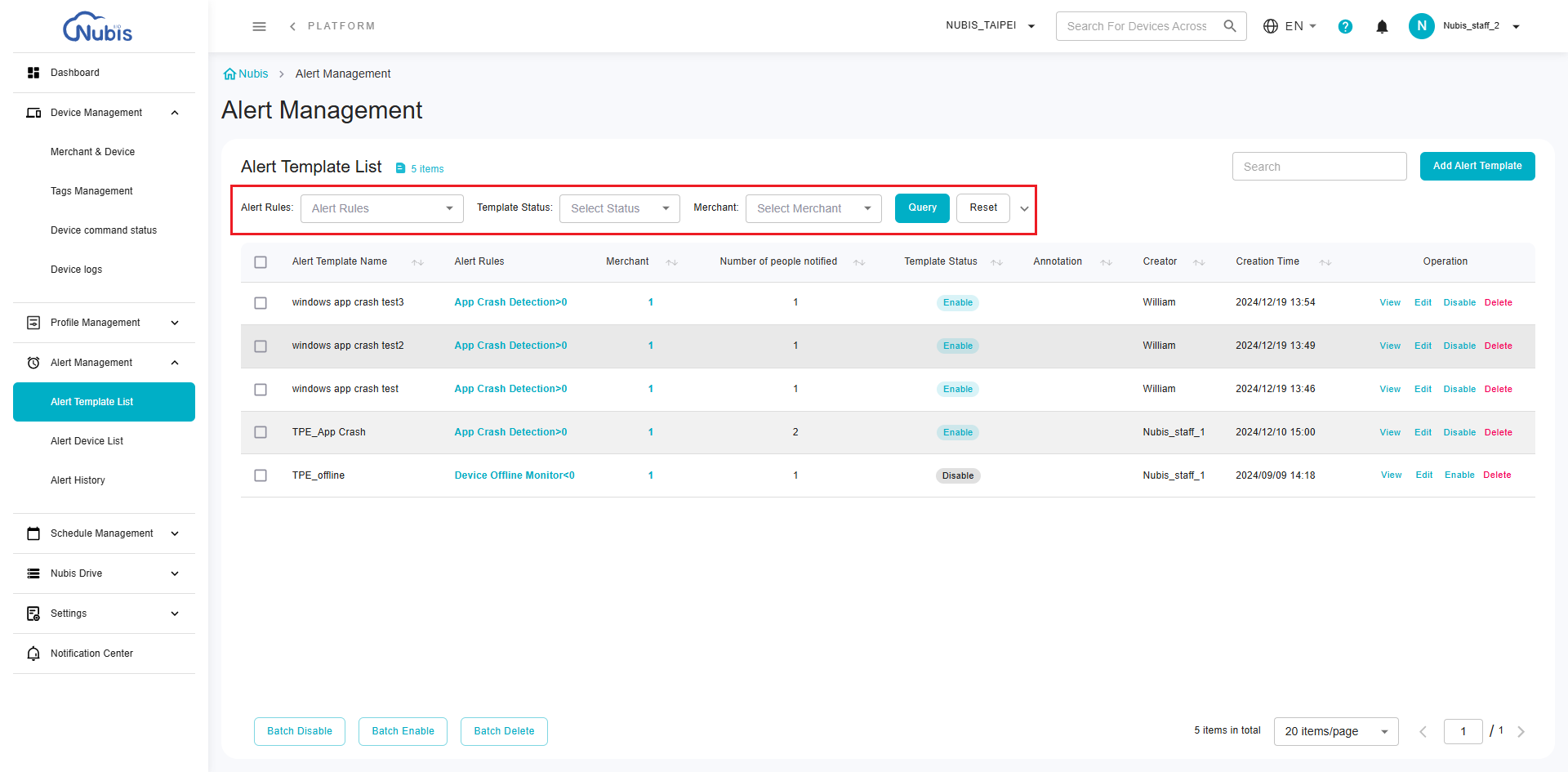1568x772 pixels.
Task: Open Tags Management menu item
Action: [91, 191]
